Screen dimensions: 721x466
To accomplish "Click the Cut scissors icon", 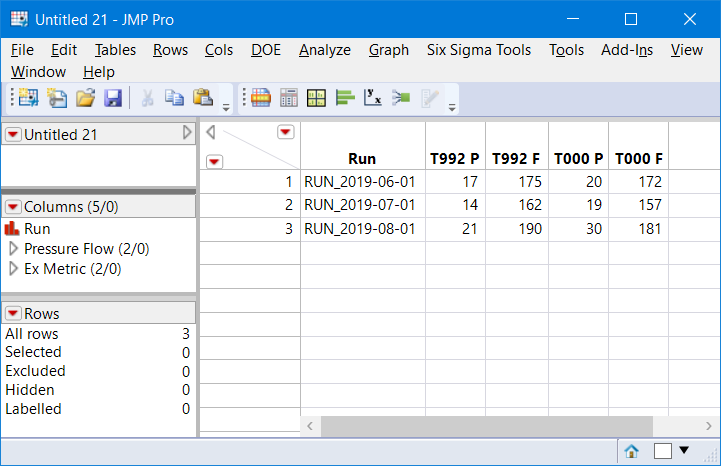I will (x=147, y=98).
